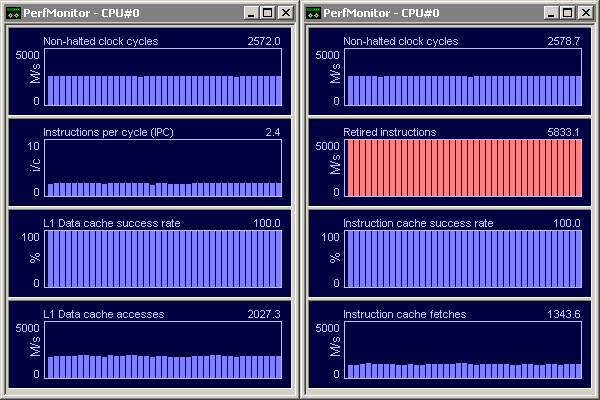
Task: Click right window's Non-halted clock cycles graph
Action: point(463,77)
